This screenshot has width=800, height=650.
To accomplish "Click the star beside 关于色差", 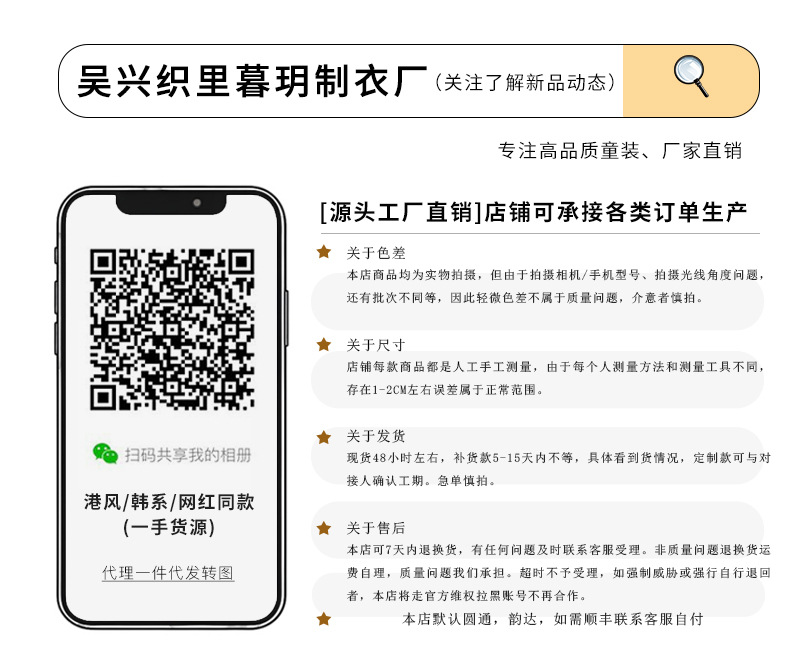I will pos(324,252).
